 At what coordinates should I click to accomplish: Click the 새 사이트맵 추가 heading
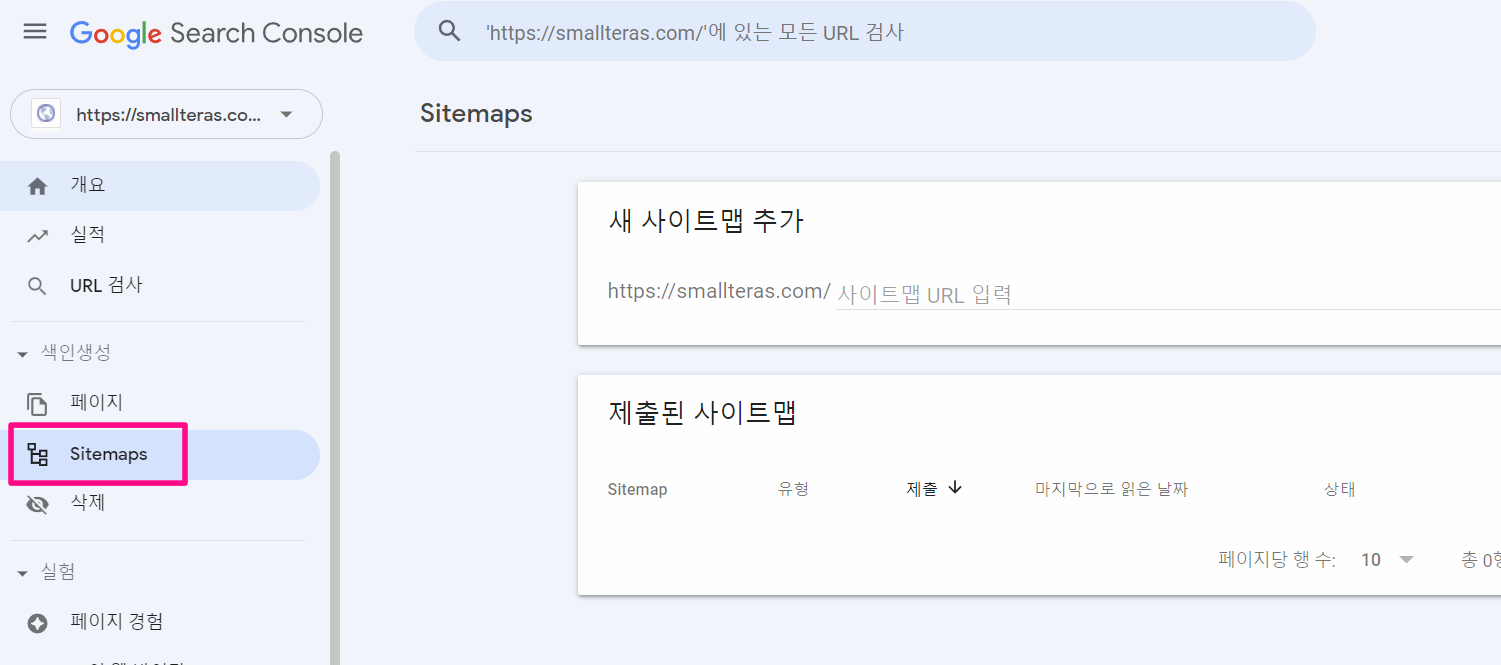[x=706, y=221]
